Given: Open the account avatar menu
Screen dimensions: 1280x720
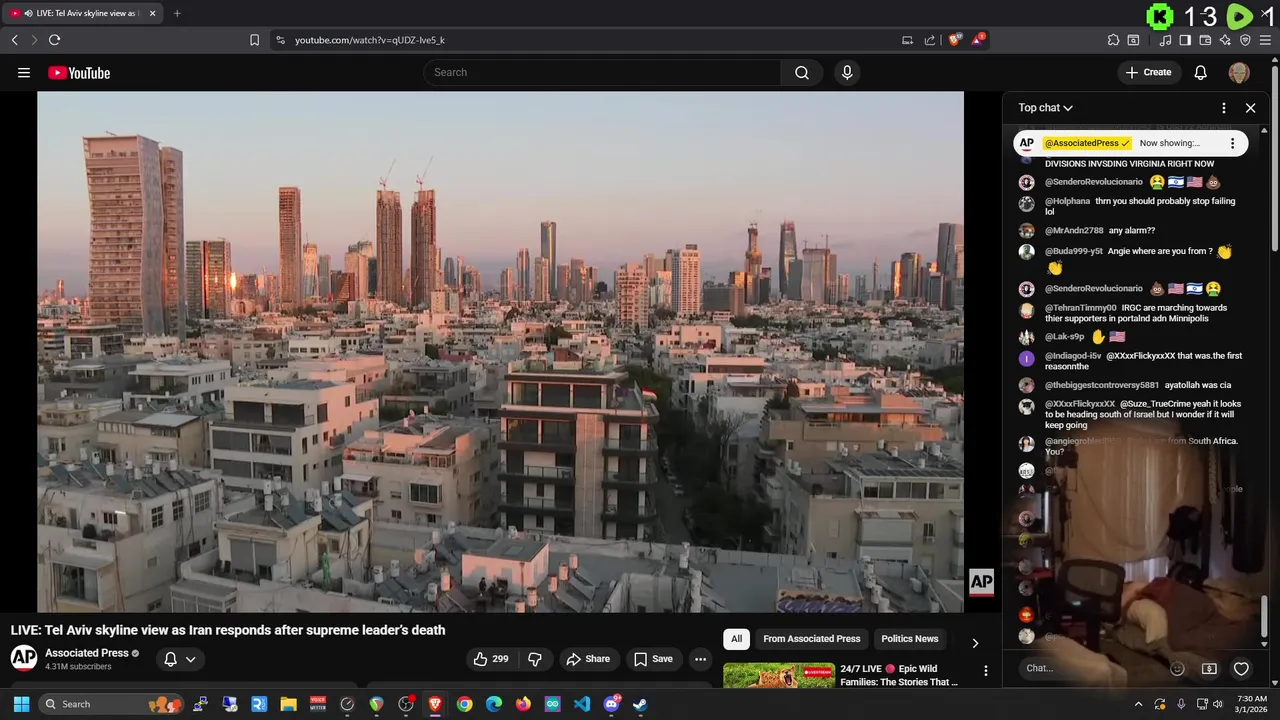Looking at the screenshot, I should coord(1239,72).
